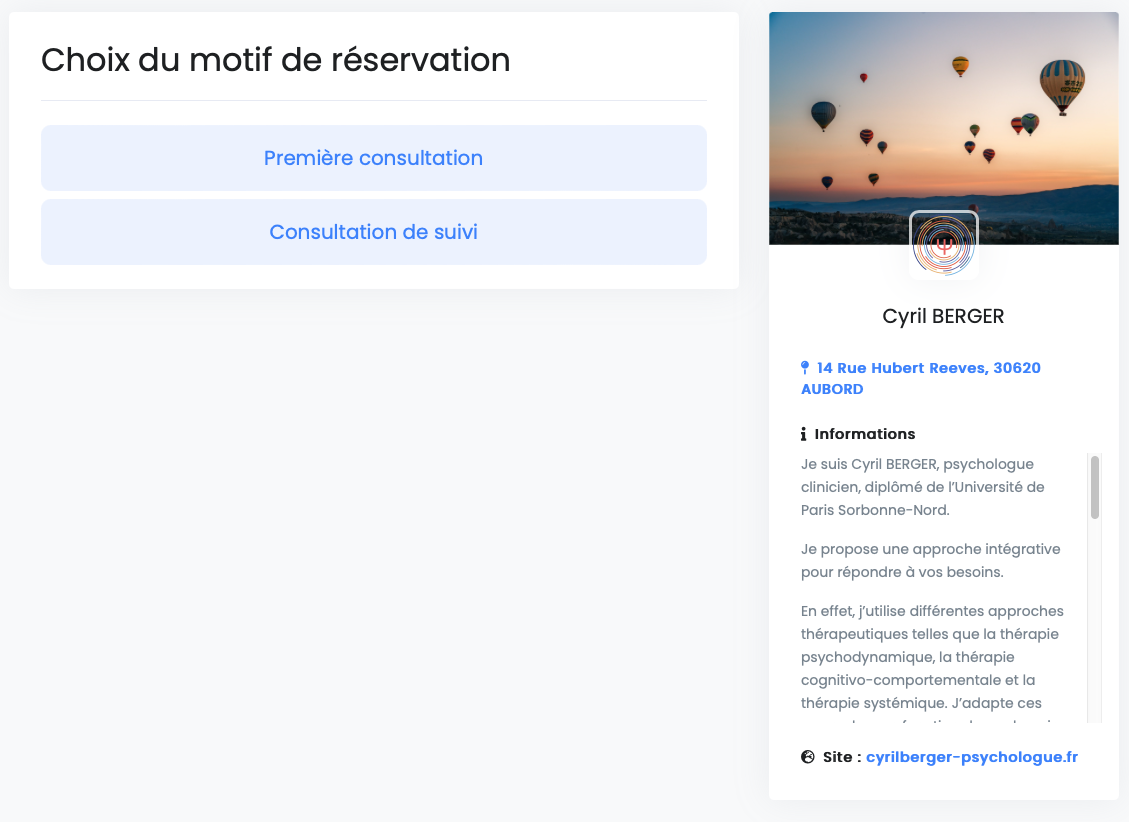Click the dark balloon at banner's left
1129x822 pixels.
(823, 115)
